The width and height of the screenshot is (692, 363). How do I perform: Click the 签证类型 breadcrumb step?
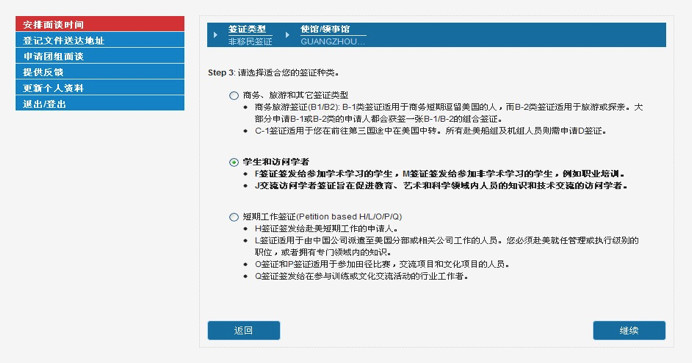(247, 29)
